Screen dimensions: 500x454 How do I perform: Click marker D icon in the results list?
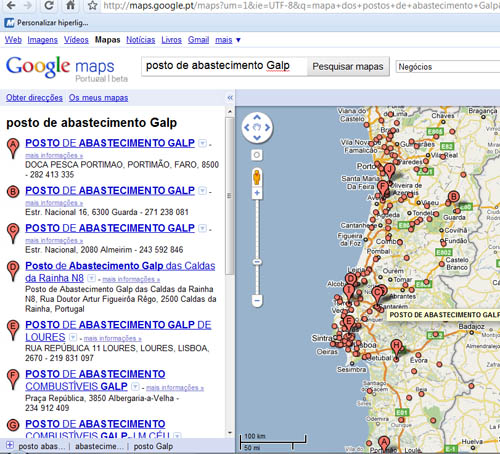pos(13,271)
